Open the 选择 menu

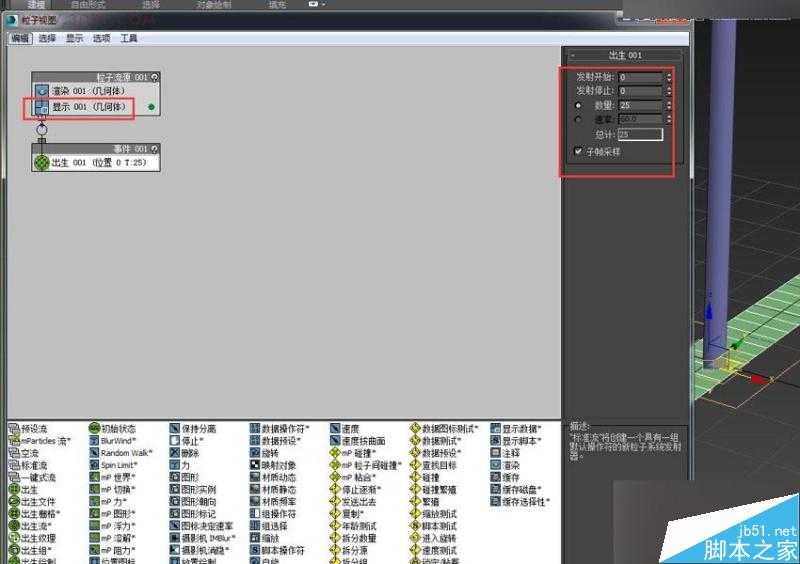pos(47,38)
